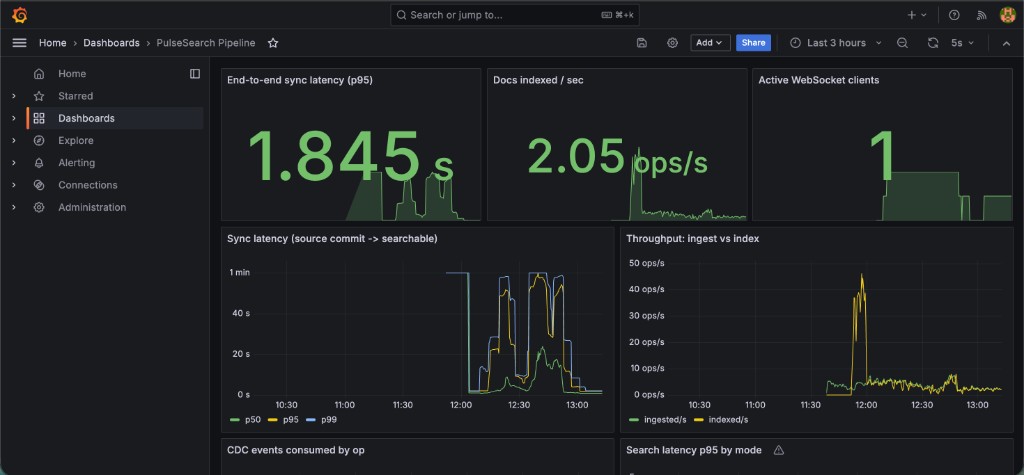Viewport: 1024px width, 475px height.
Task: Open Alerting in sidebar
Action: (76, 163)
